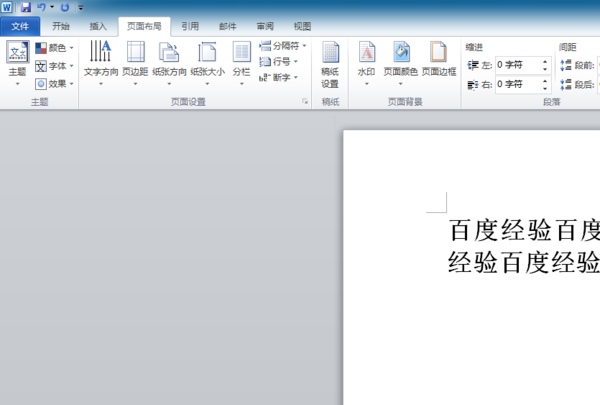This screenshot has height=405, width=600.
Task: Open the 主题 themes gallery
Action: [18, 63]
